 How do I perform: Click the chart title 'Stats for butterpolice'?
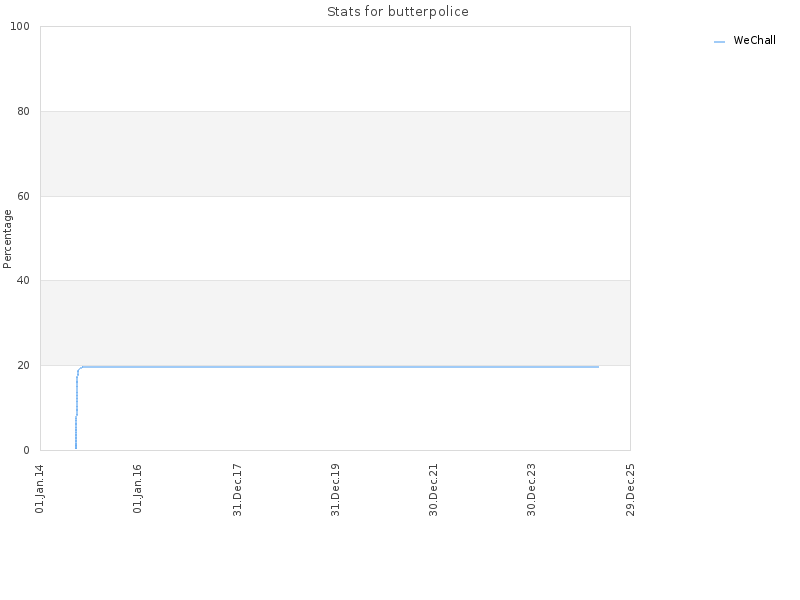(x=397, y=11)
